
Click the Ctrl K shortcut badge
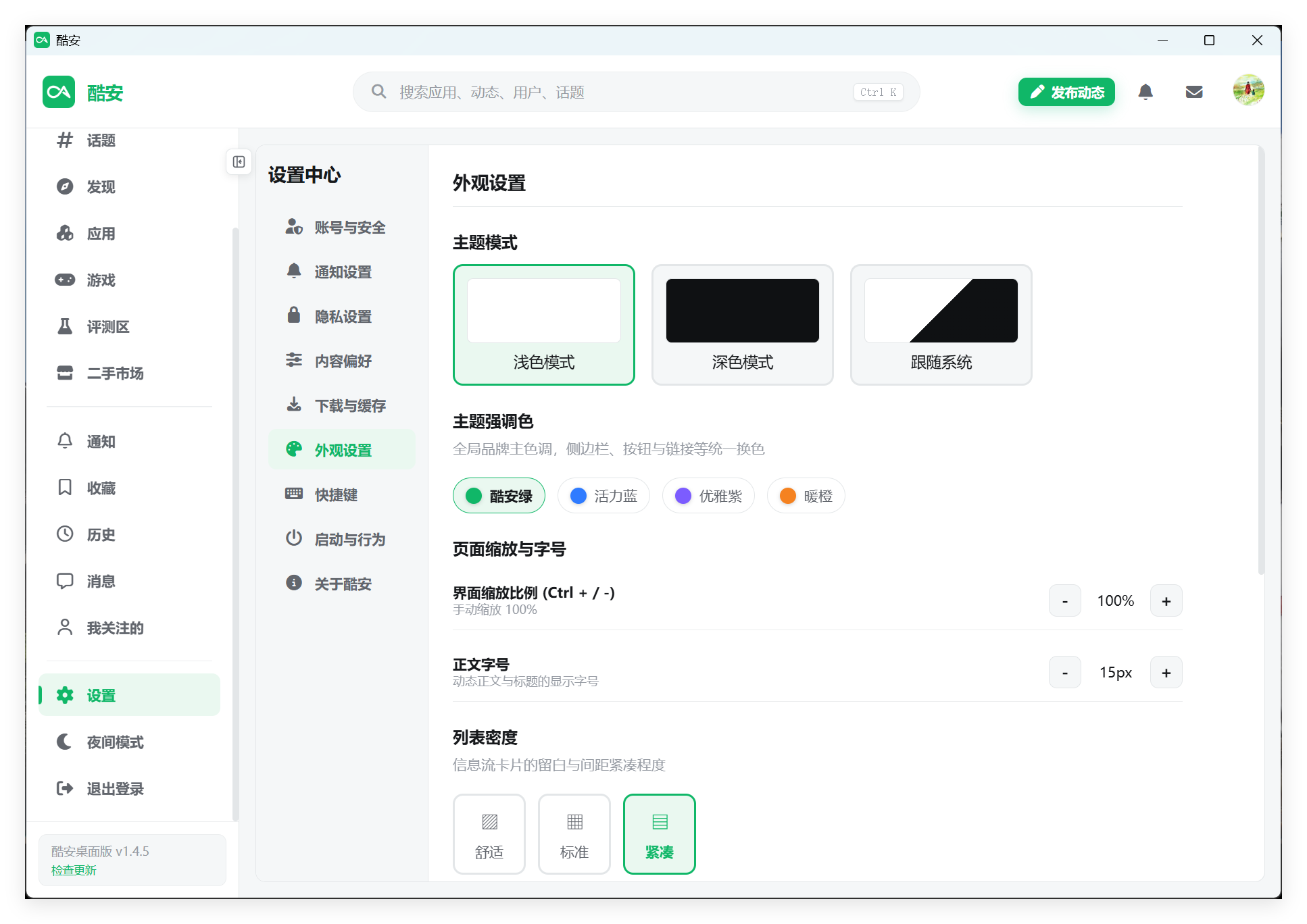[878, 92]
